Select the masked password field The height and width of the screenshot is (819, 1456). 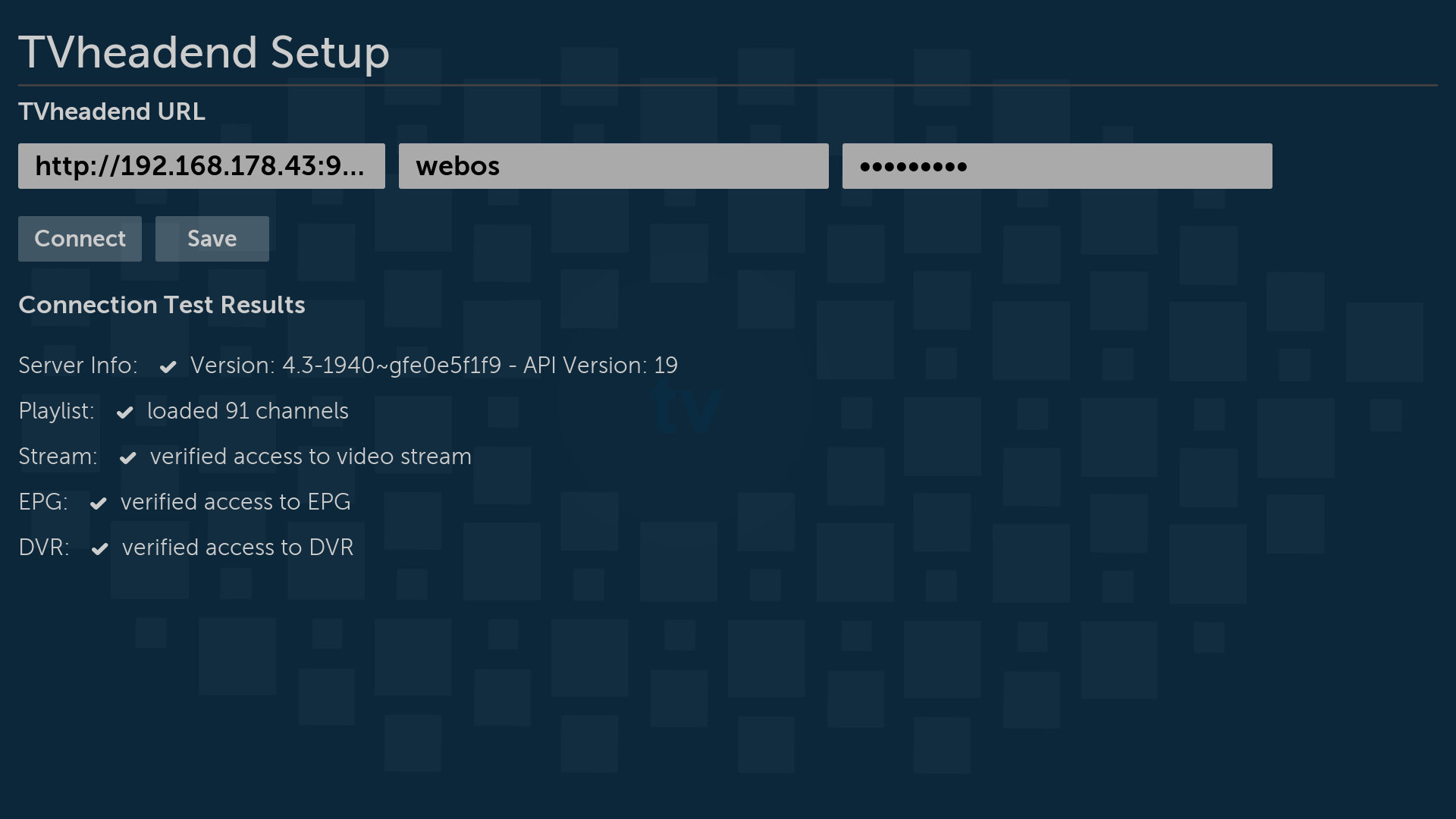coord(1056,166)
